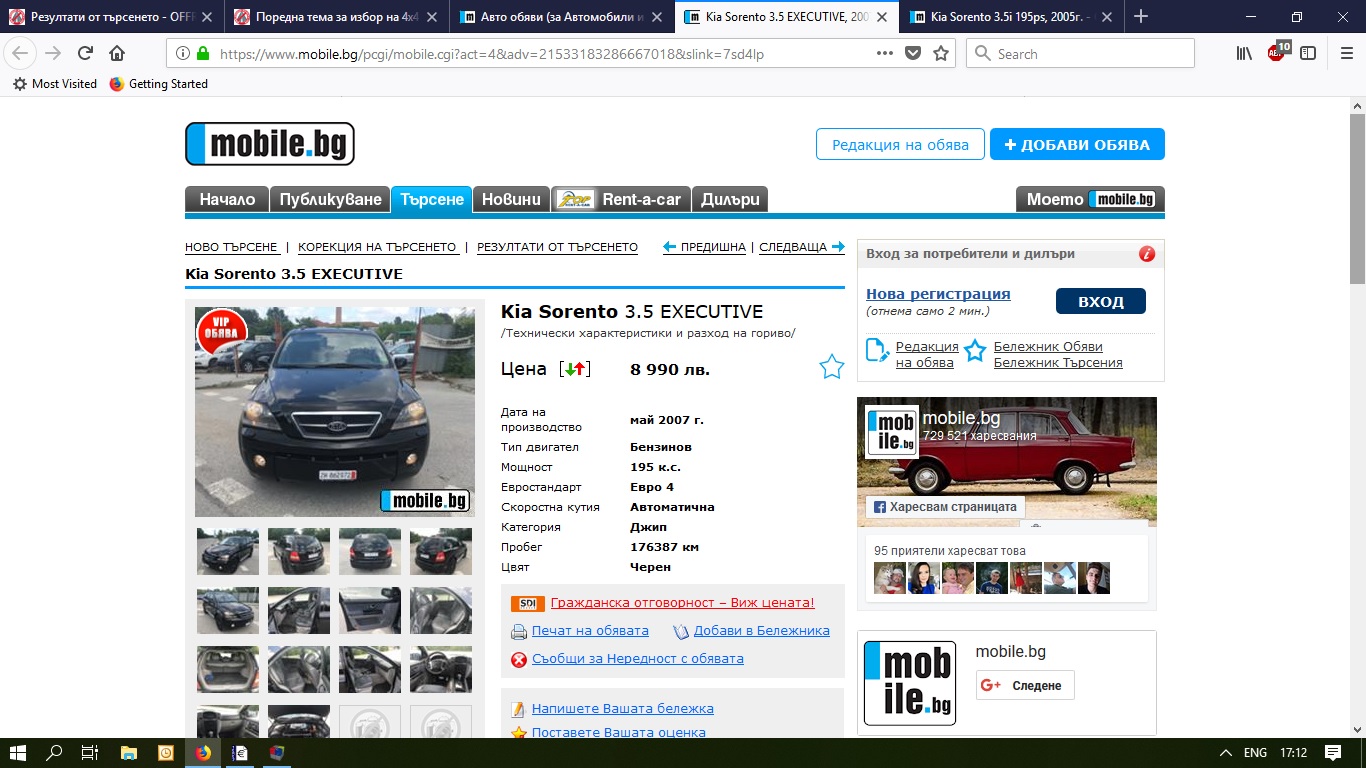Click Печат на обявата link
This screenshot has width=1366, height=768.
(589, 631)
